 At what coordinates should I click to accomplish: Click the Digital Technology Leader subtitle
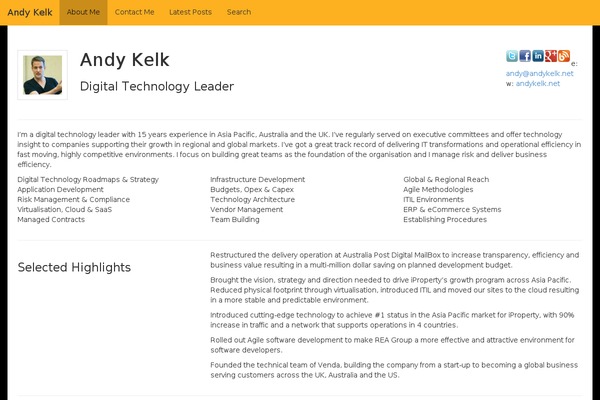click(157, 87)
